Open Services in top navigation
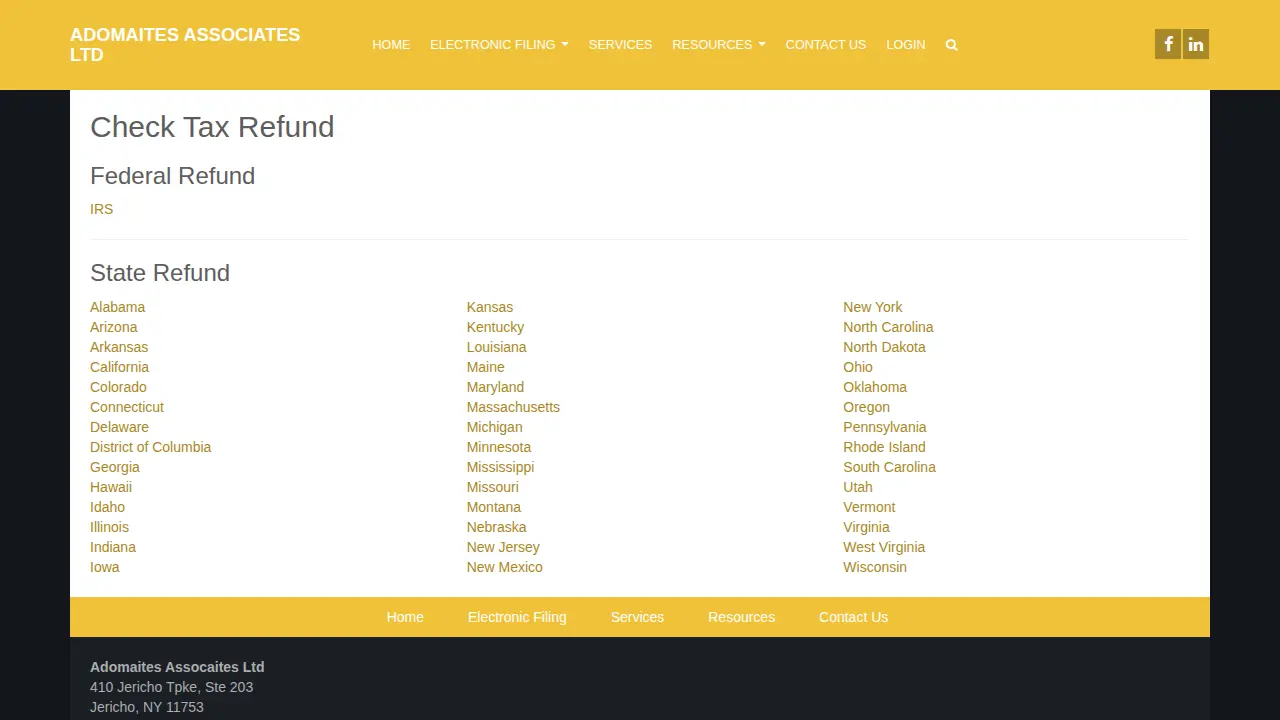This screenshot has height=720, width=1280. 620,45
